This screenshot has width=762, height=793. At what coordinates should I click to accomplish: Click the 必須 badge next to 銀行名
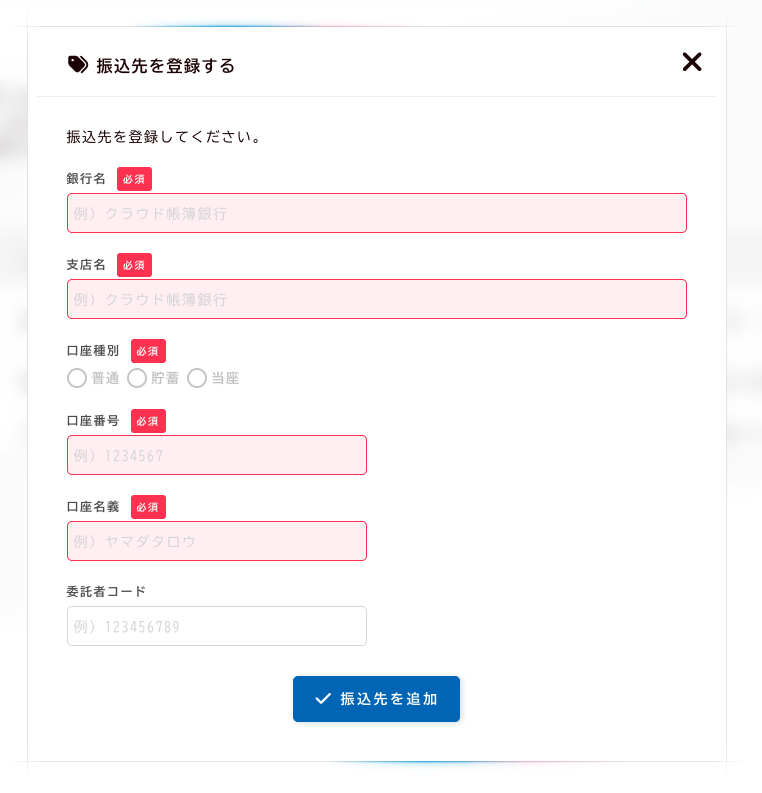134,179
